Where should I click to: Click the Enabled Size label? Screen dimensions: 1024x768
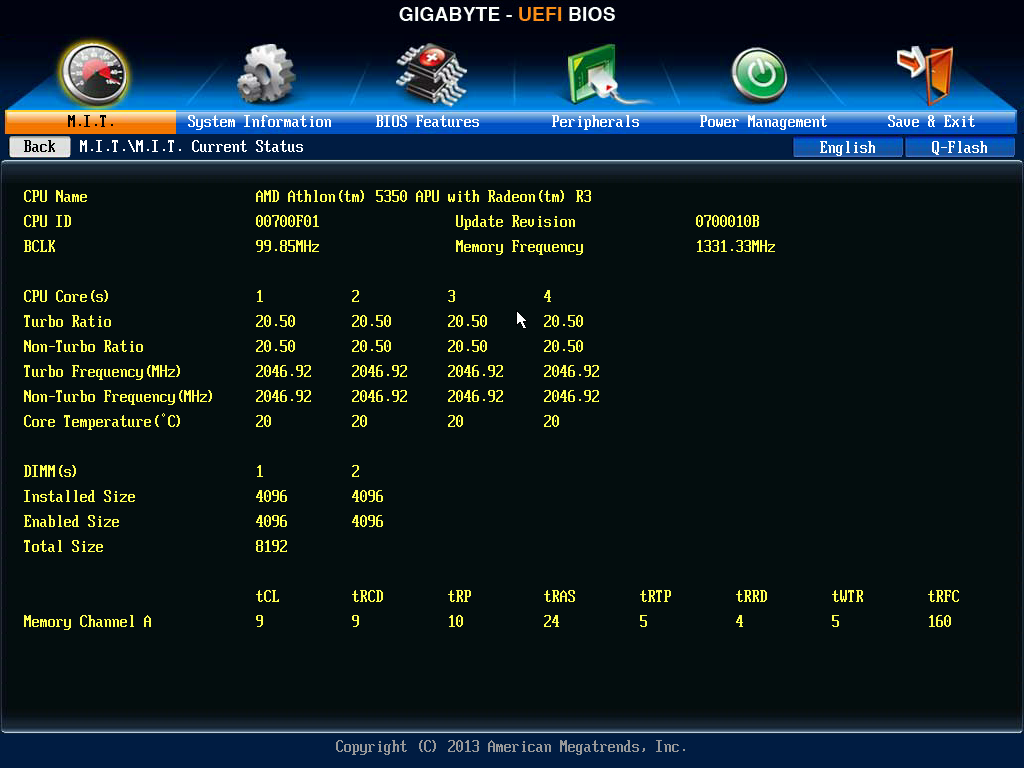(72, 521)
